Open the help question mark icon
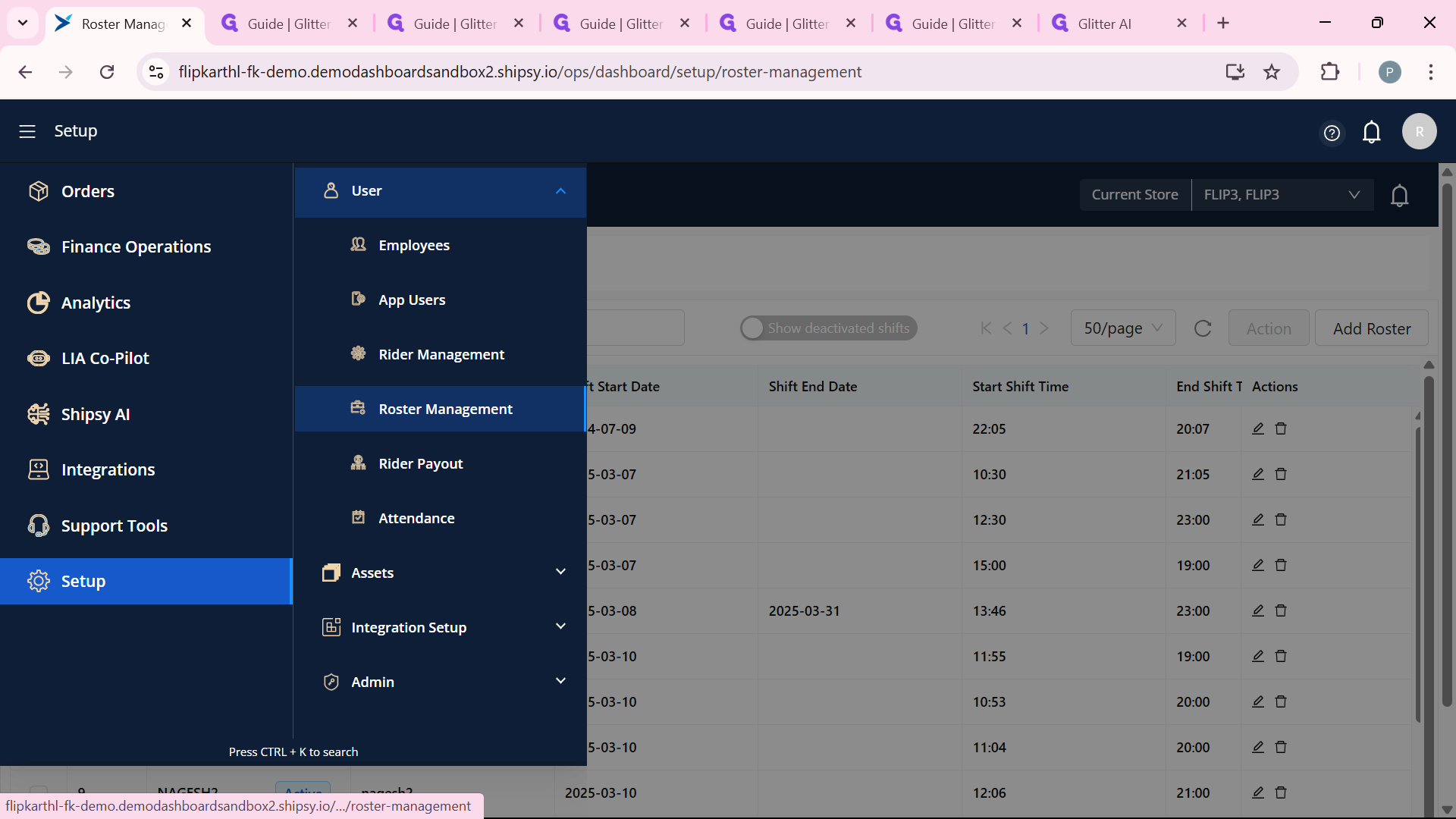The width and height of the screenshot is (1456, 819). [1332, 133]
